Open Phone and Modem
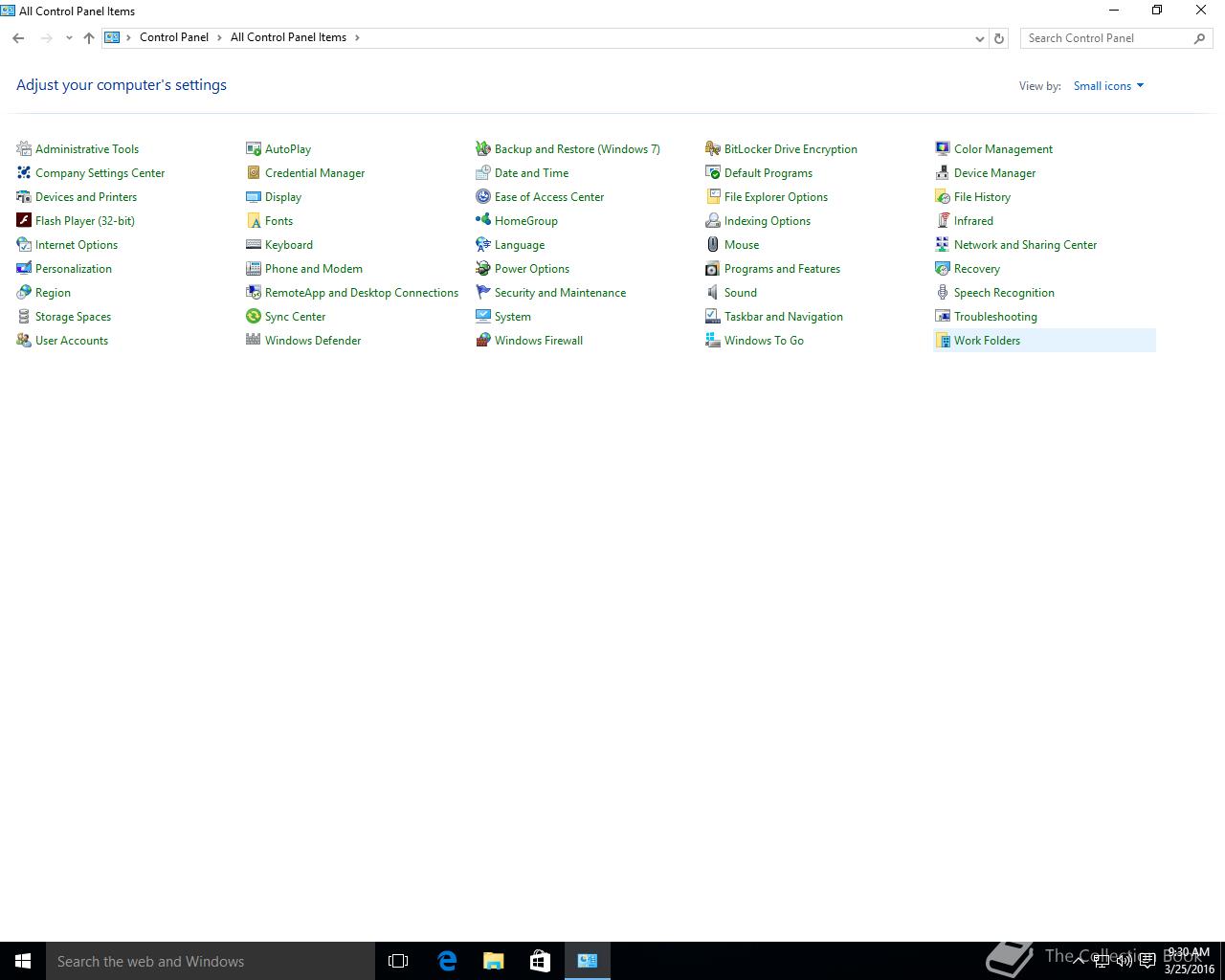Image resolution: width=1225 pixels, height=980 pixels. coord(314,269)
